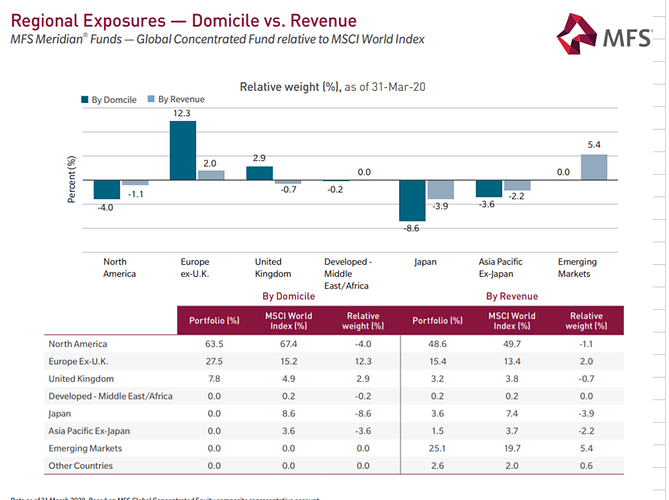Image resolution: width=669 pixels, height=500 pixels.
Task: Click the 'North America' table row label
Action: [78, 344]
